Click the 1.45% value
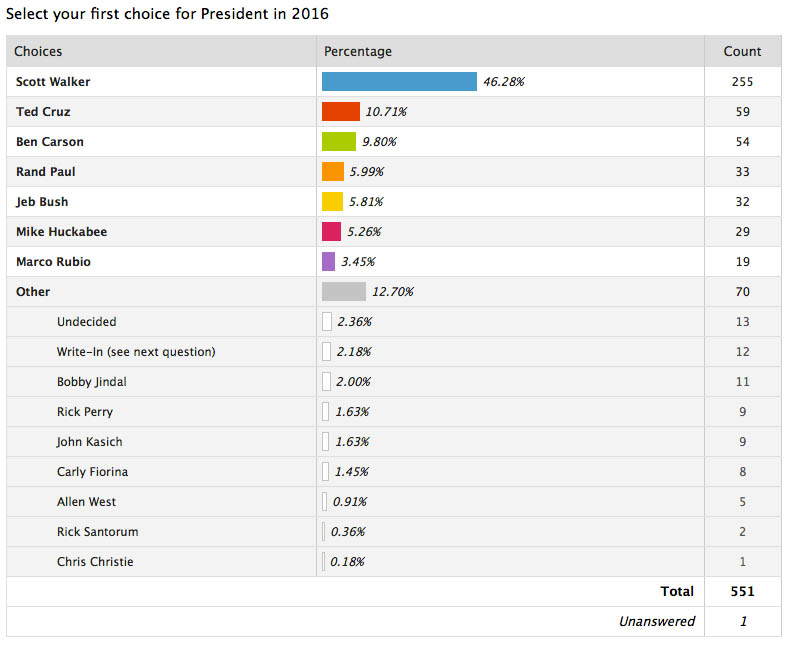This screenshot has height=647, width=785. pyautogui.click(x=352, y=472)
